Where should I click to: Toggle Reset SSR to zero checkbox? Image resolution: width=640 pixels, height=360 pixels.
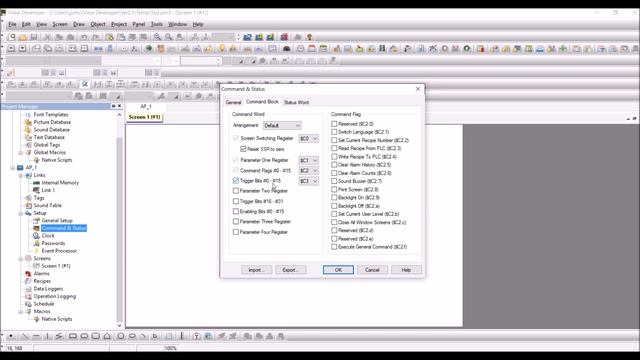(243, 149)
